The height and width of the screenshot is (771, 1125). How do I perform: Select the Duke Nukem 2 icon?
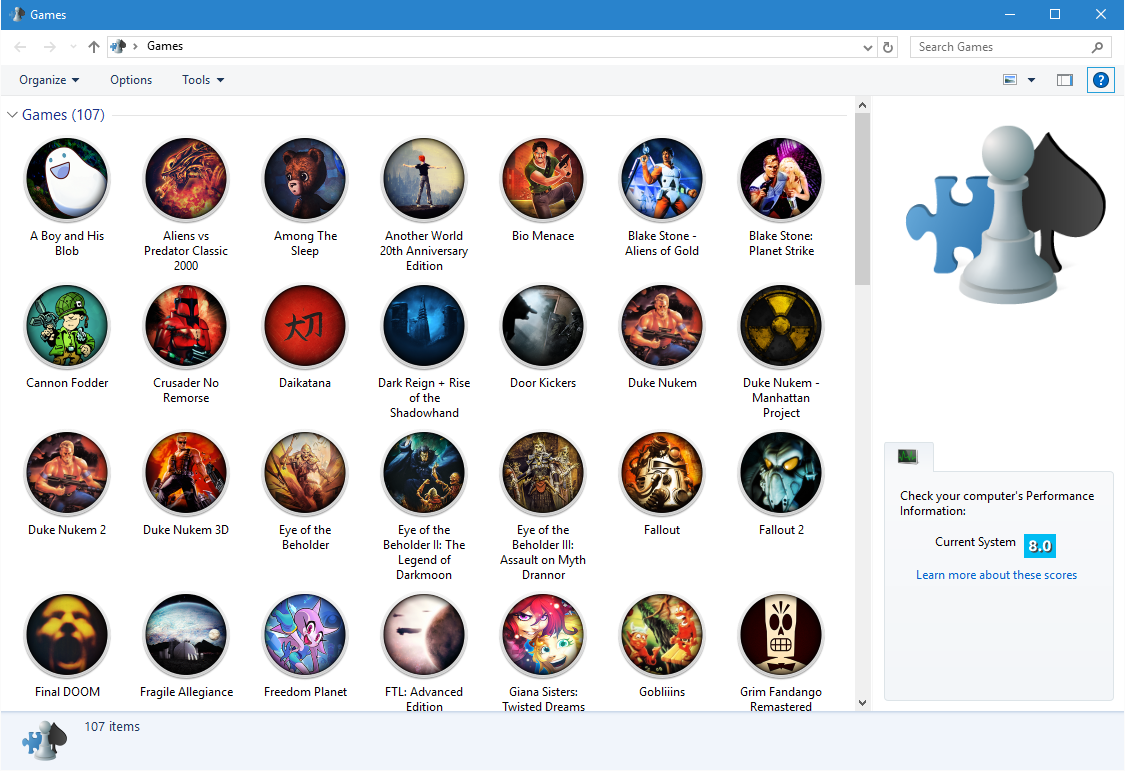coord(67,473)
